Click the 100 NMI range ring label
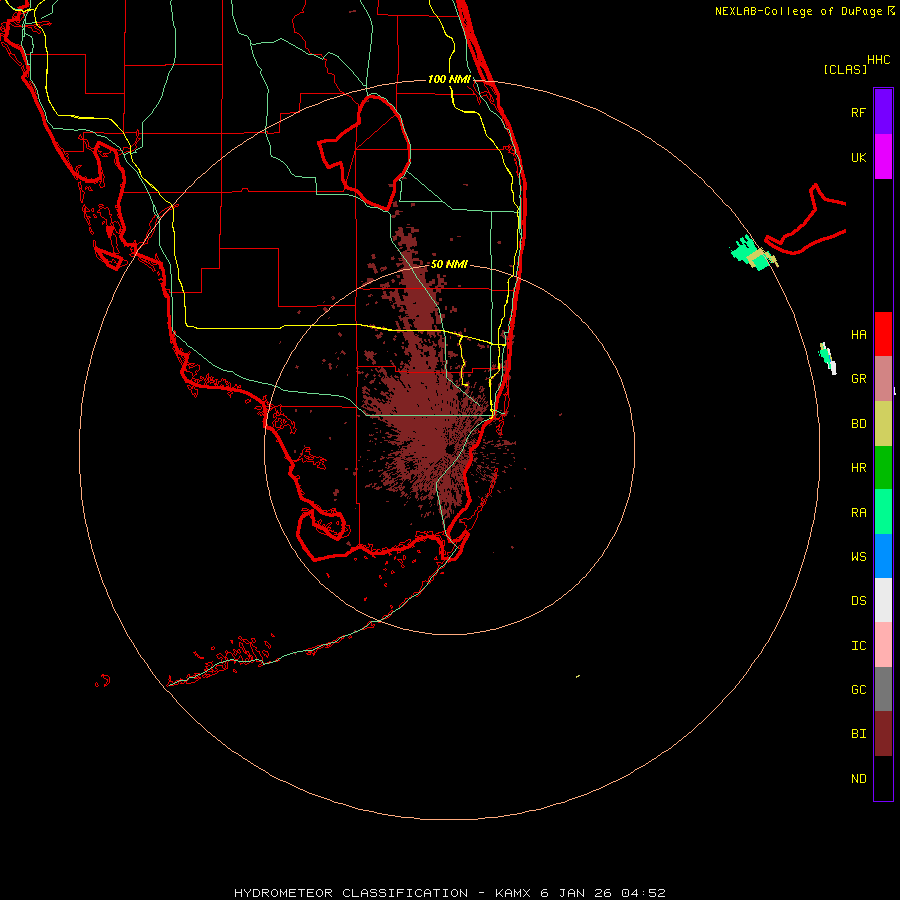The height and width of the screenshot is (900, 900). [x=449, y=79]
